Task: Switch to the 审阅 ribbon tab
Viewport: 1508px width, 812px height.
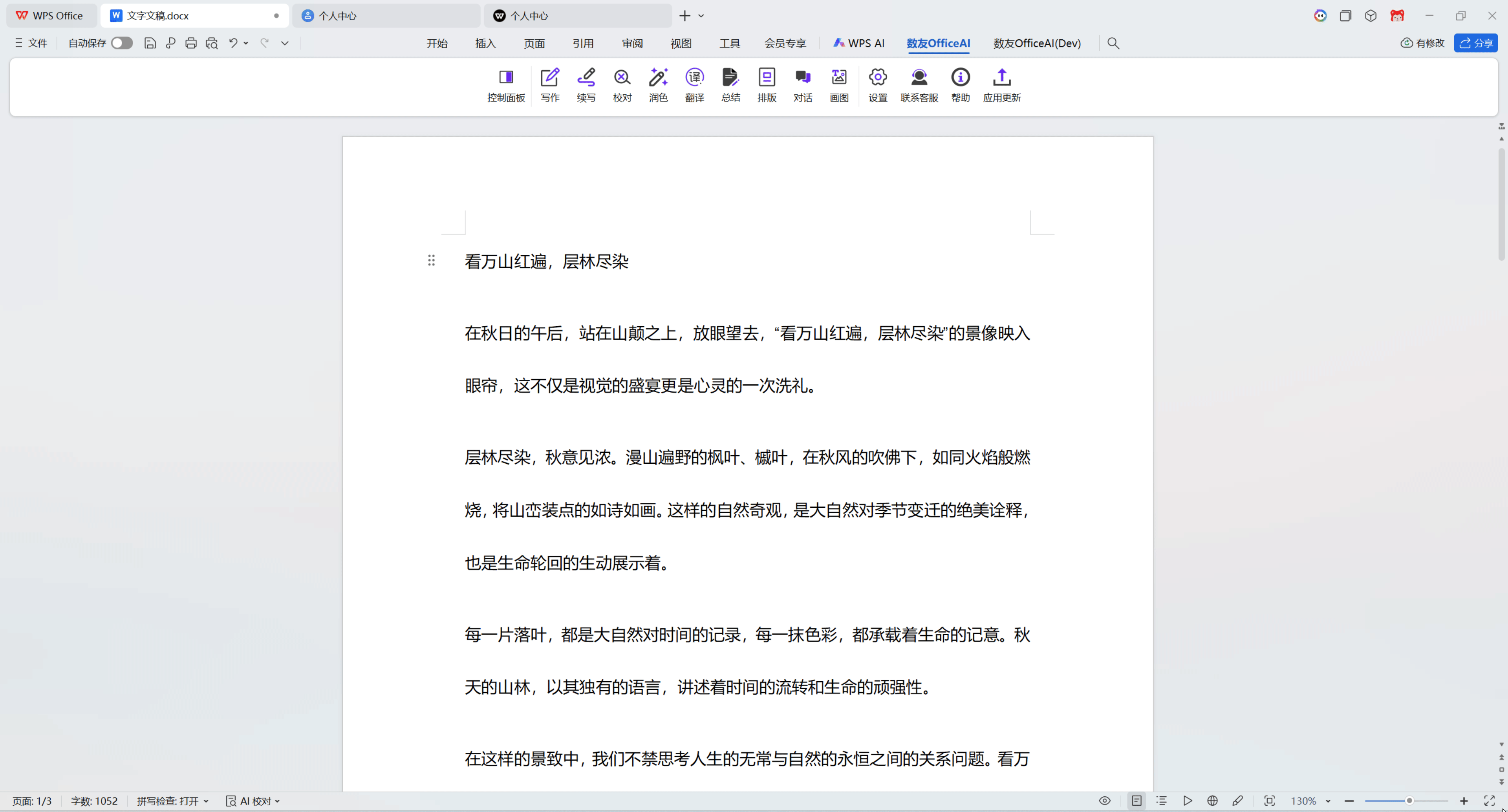Action: 631,43
